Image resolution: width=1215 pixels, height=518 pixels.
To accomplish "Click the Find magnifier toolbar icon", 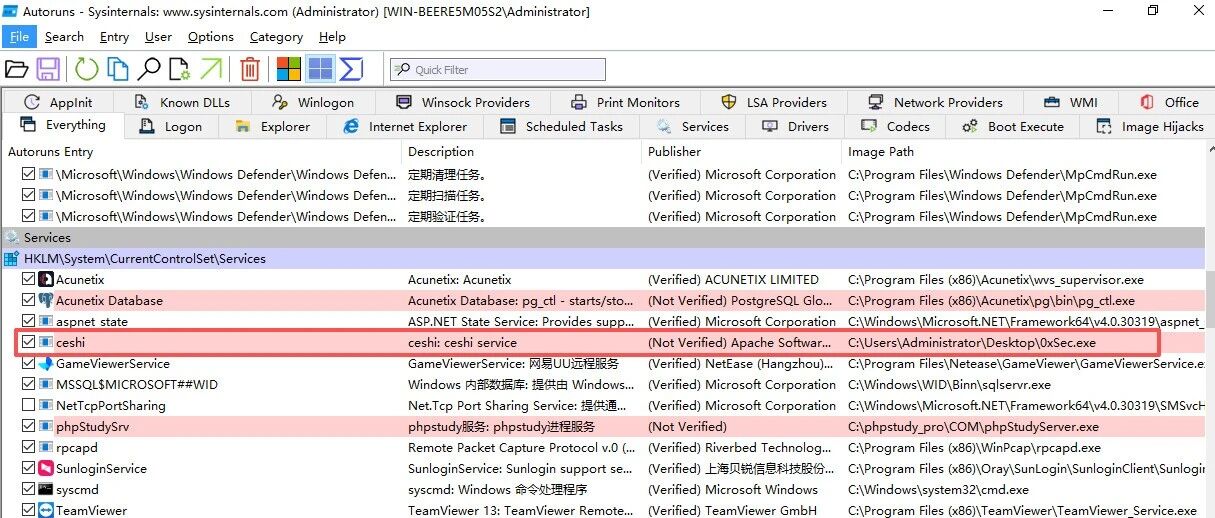I will tap(149, 69).
